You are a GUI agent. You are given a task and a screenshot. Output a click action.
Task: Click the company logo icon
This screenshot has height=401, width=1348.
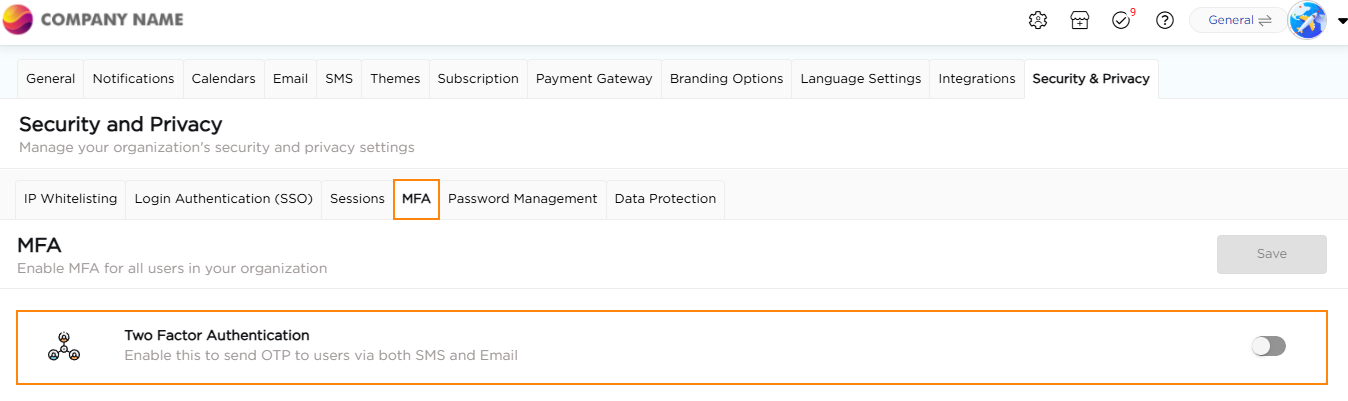(18, 20)
